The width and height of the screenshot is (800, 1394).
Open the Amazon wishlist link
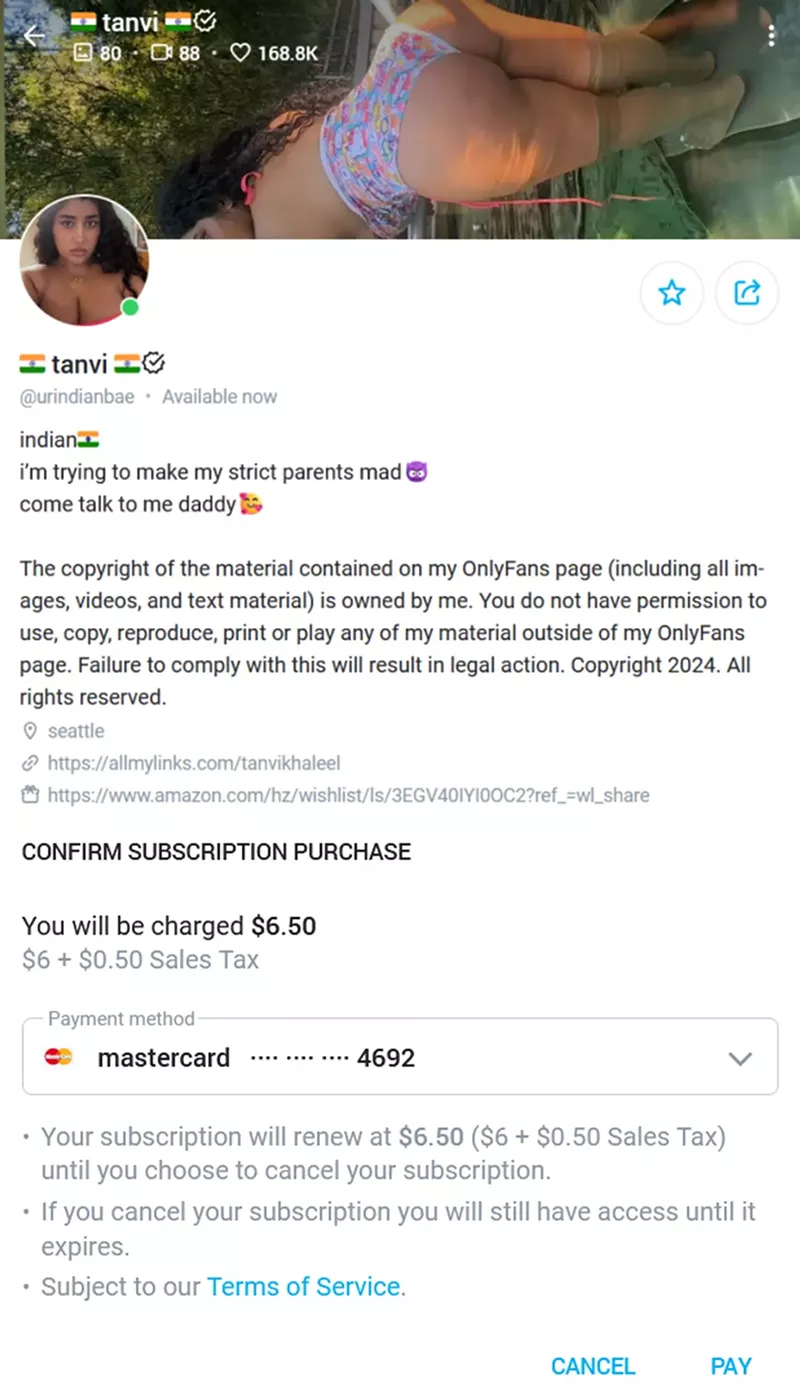click(348, 796)
